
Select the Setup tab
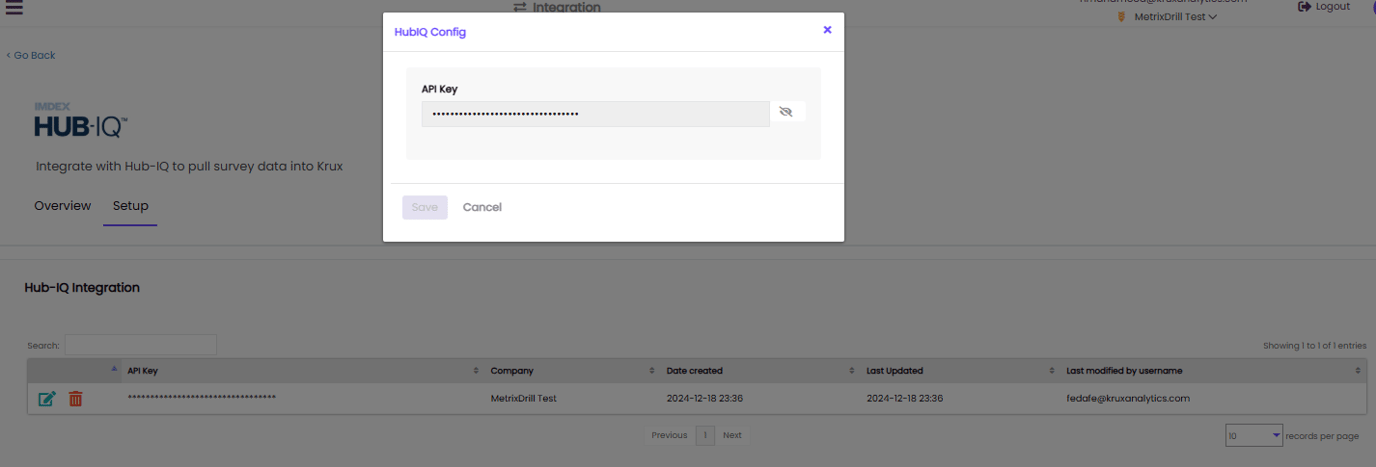(130, 206)
